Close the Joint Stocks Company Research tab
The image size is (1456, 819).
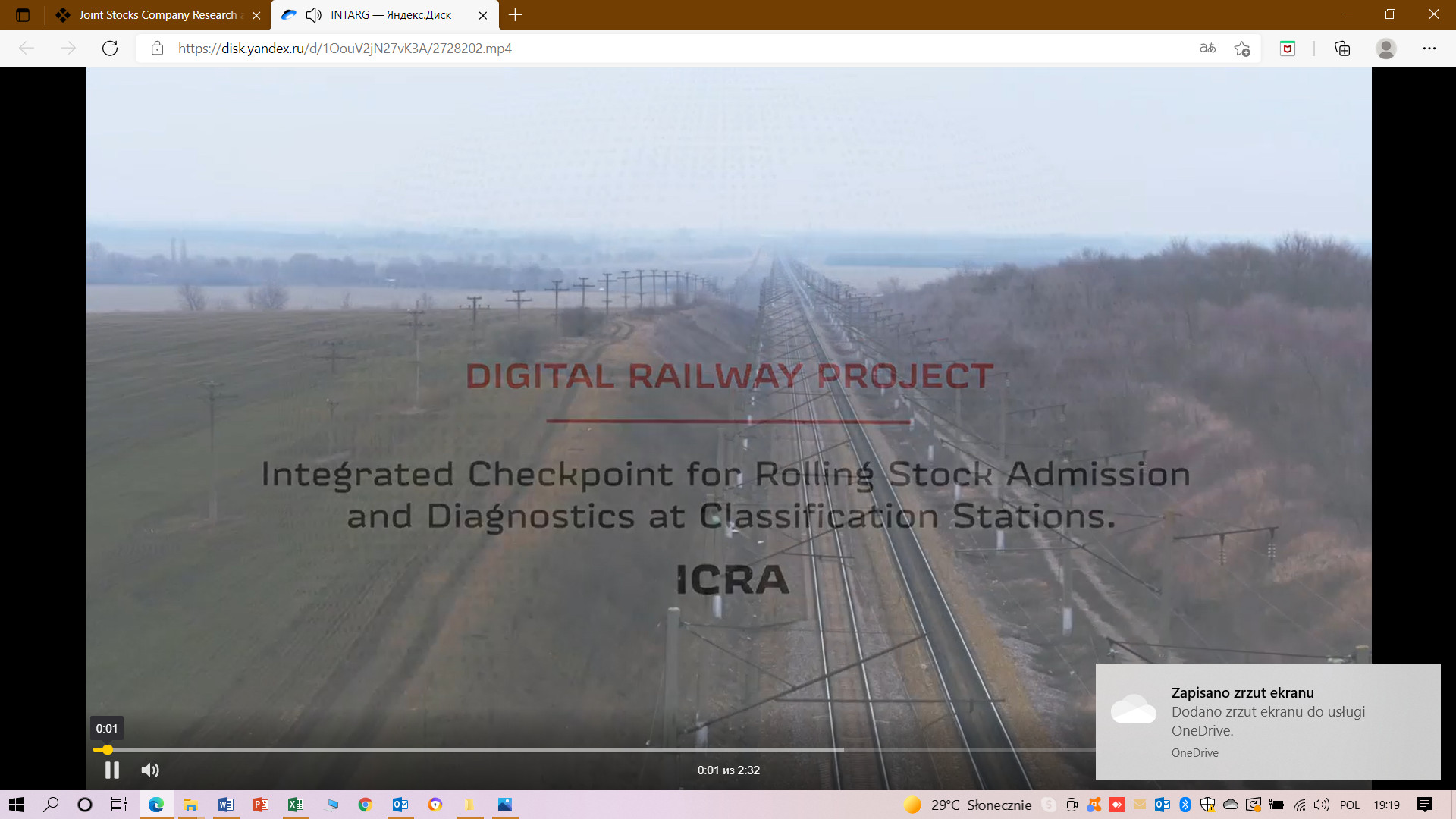256,15
